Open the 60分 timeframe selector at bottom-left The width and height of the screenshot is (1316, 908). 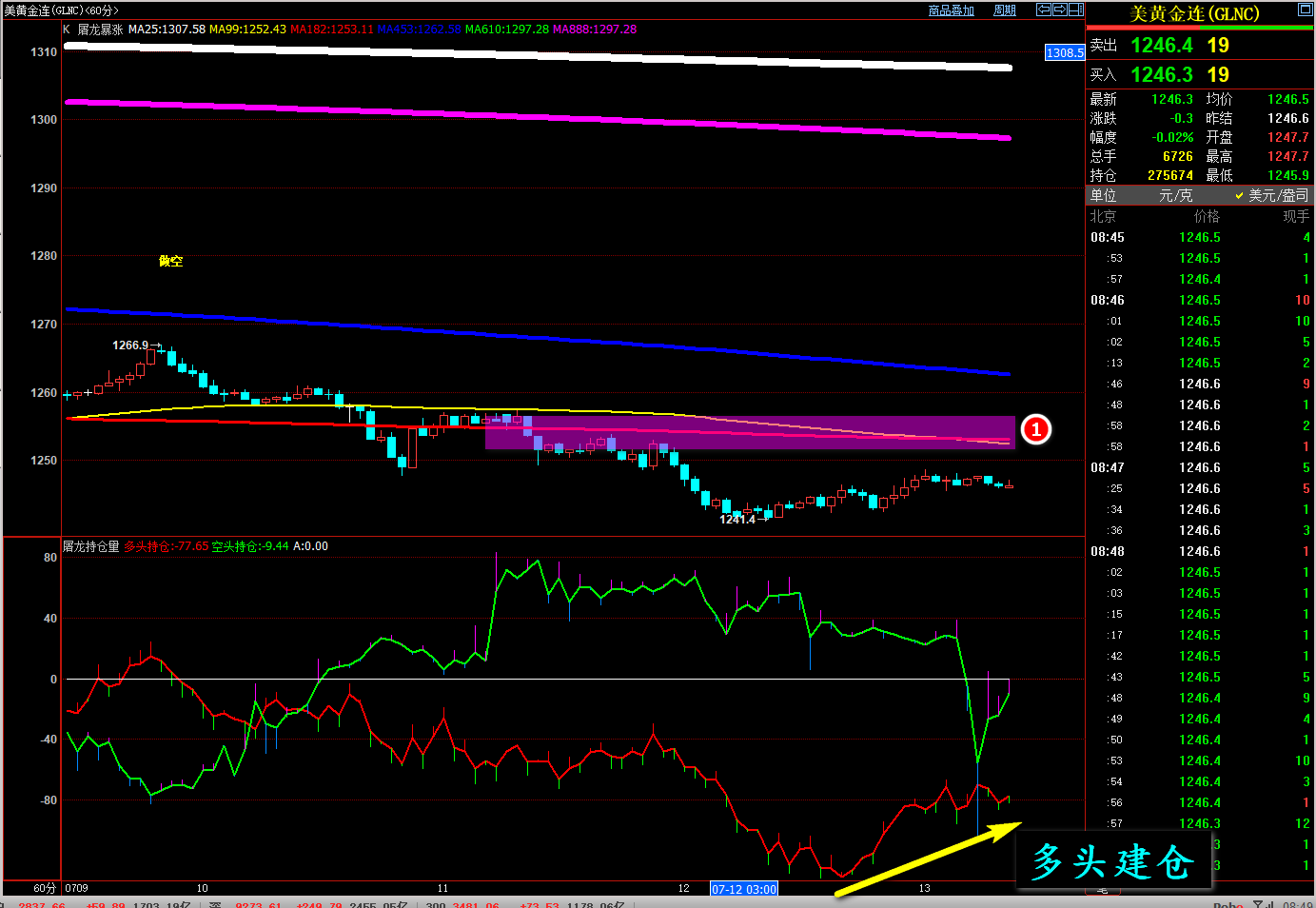pyautogui.click(x=44, y=888)
